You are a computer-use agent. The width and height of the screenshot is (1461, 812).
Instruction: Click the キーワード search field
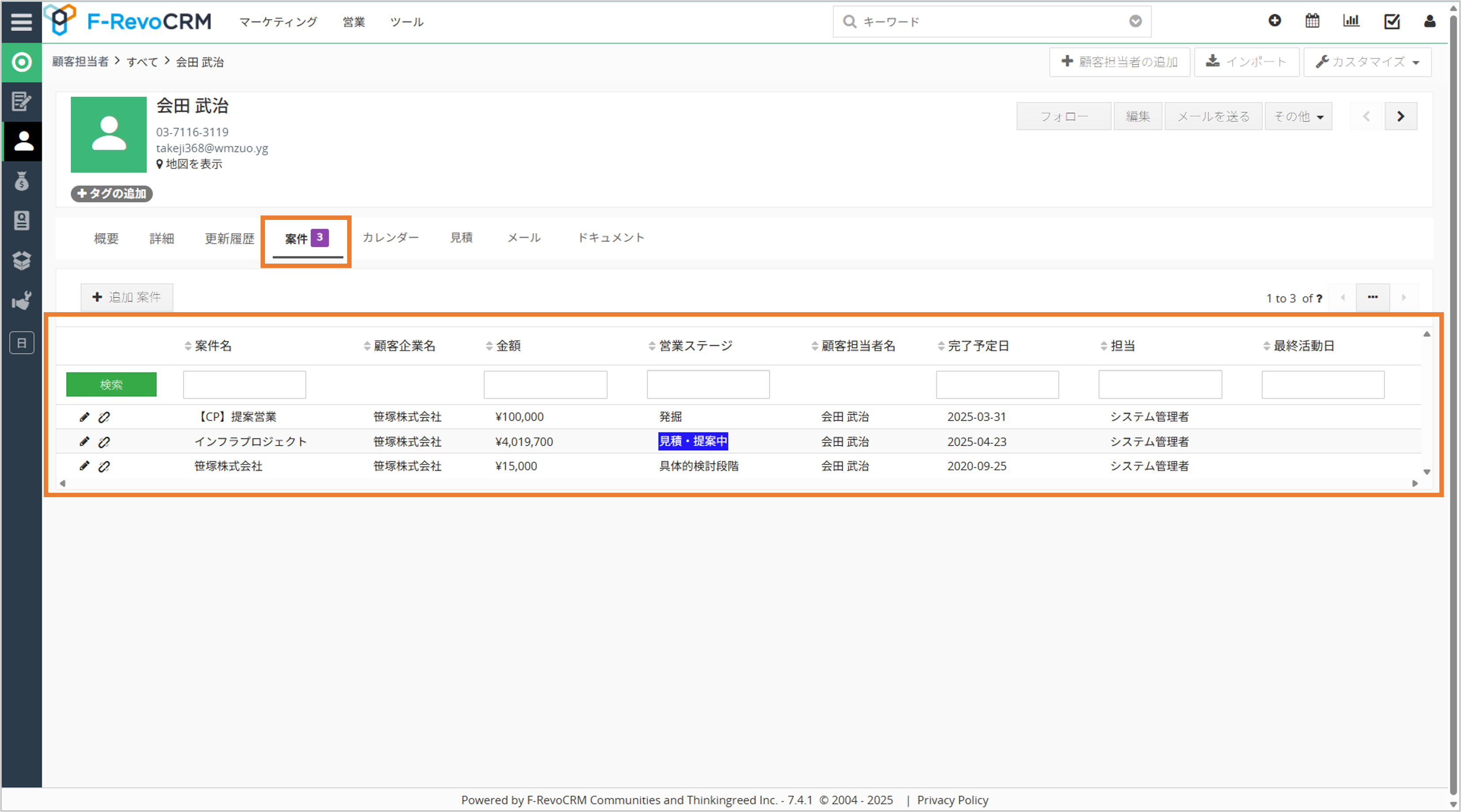pos(992,22)
